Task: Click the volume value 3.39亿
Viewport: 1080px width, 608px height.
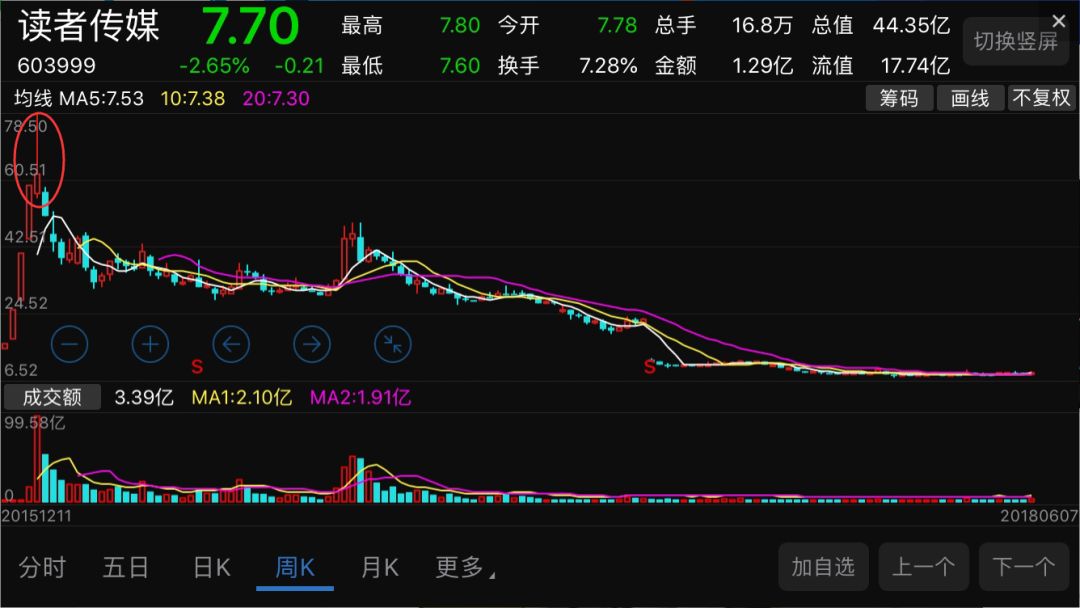Action: click(x=143, y=397)
